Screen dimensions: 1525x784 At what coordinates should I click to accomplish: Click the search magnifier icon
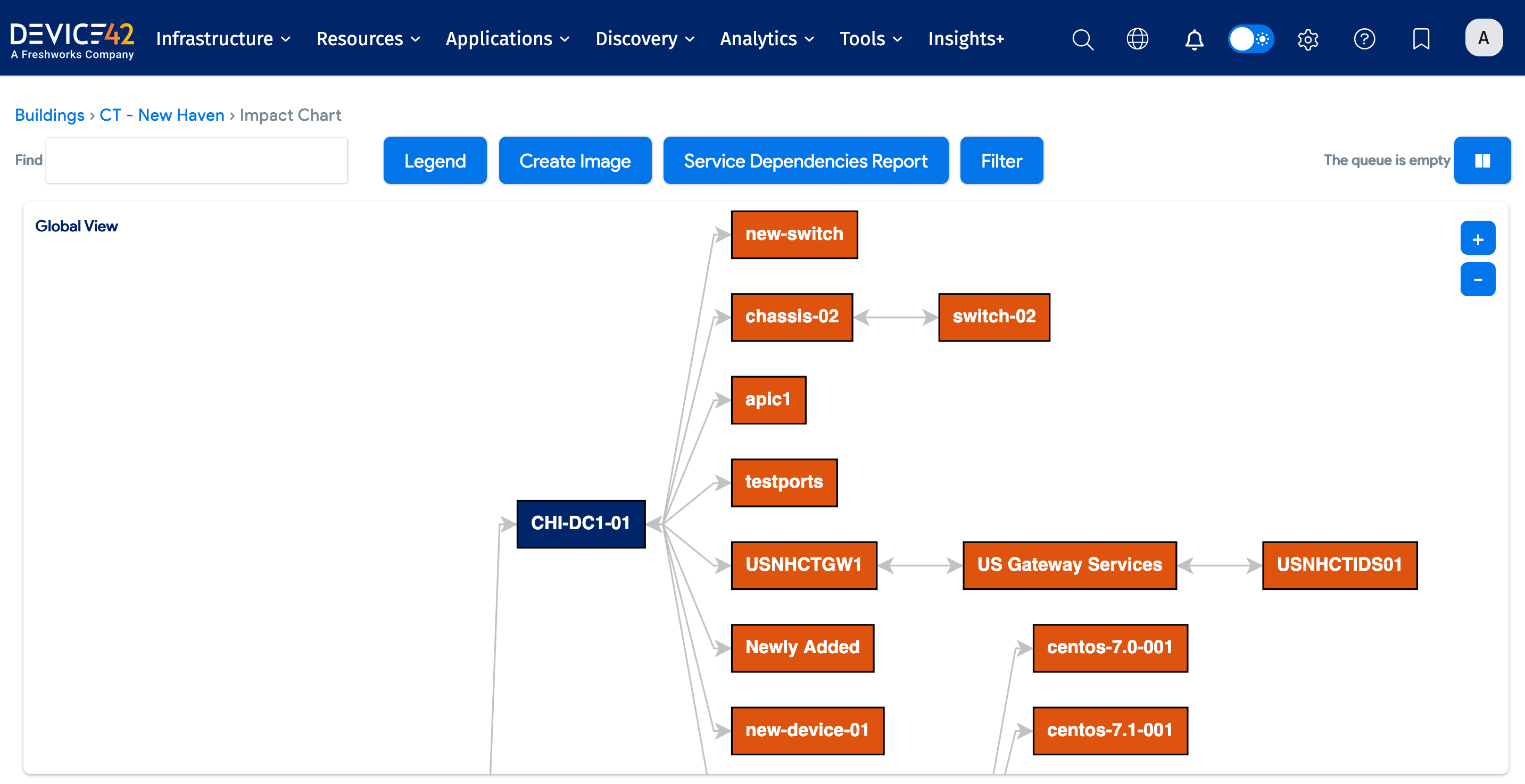(x=1082, y=39)
